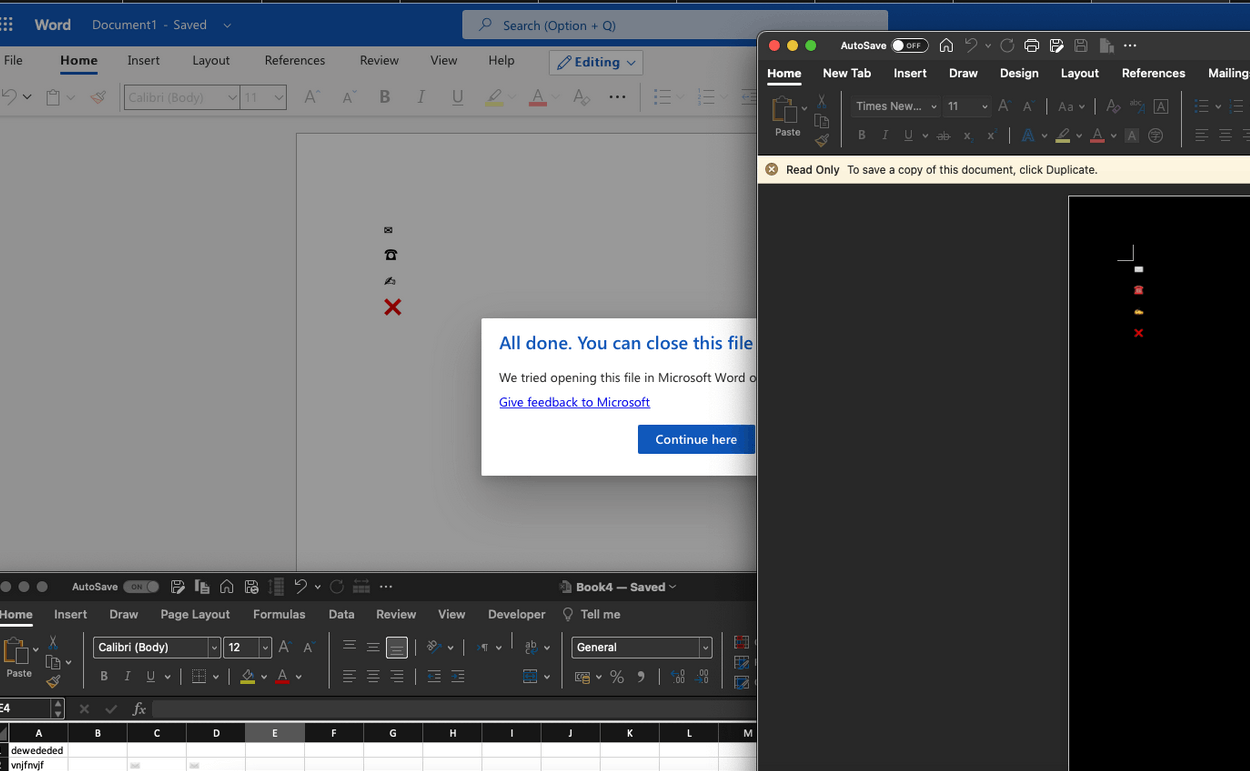Toggle AutoSave on switch in Excel
Viewport: 1250px width, 771px height.
point(141,587)
